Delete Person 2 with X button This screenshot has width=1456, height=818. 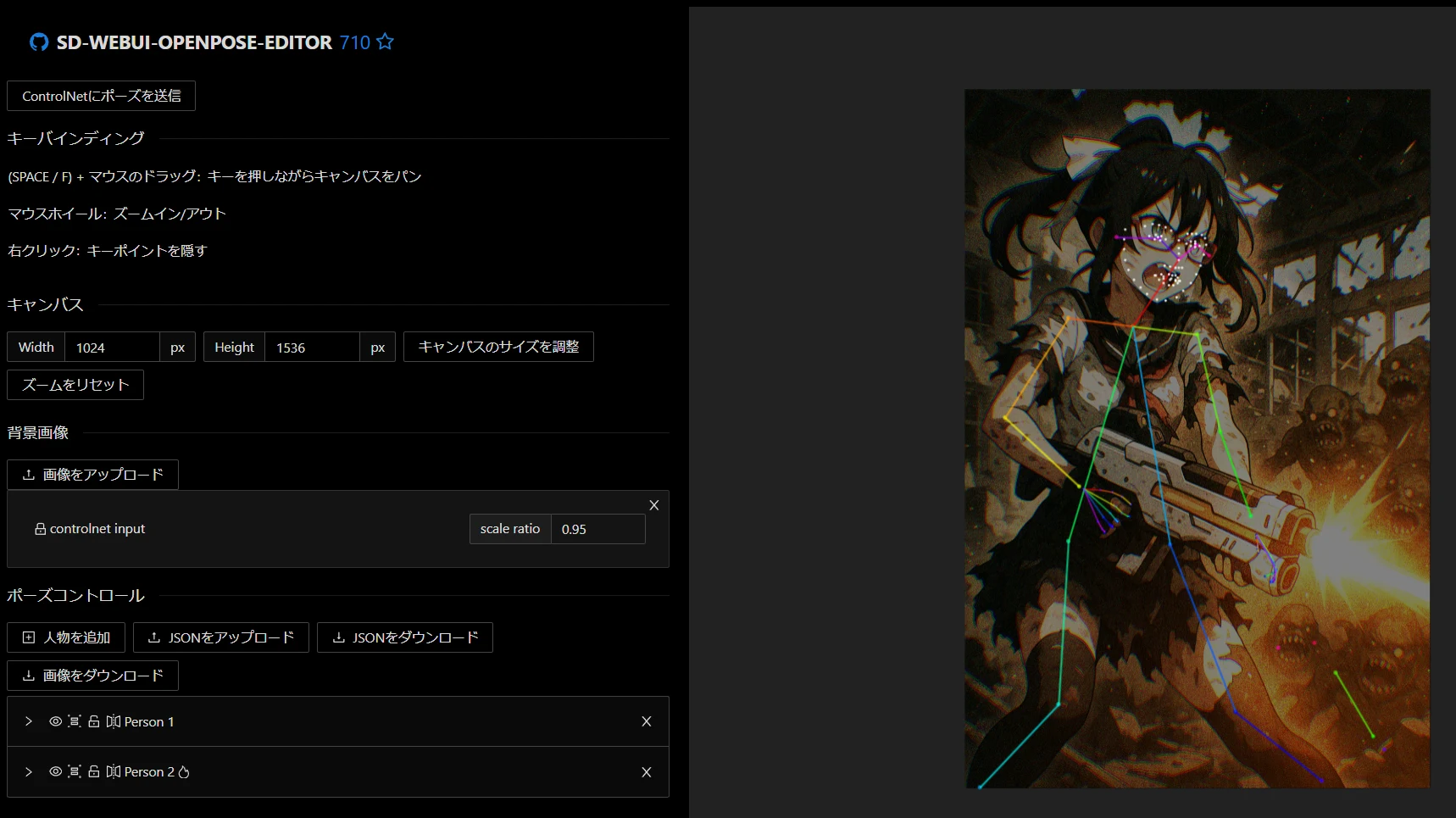point(647,772)
